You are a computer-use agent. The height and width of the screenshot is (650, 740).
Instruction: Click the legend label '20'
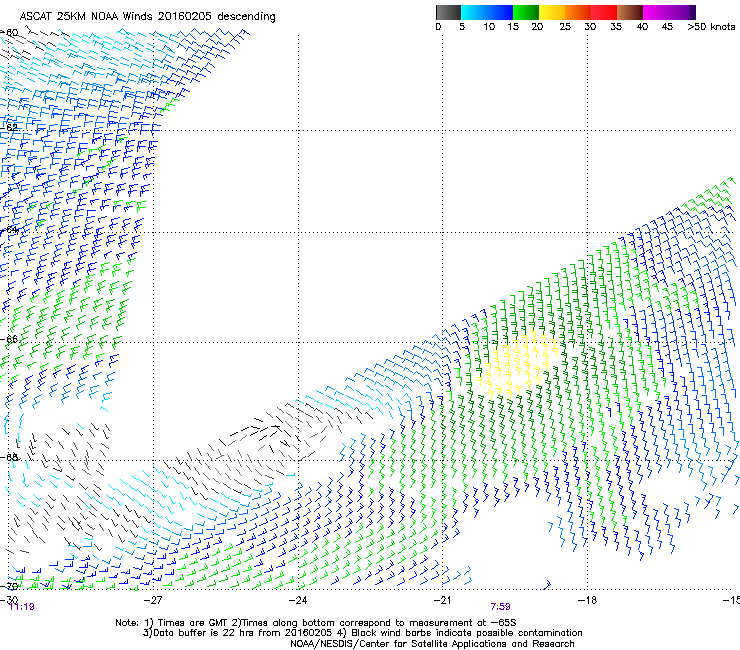pos(537,27)
